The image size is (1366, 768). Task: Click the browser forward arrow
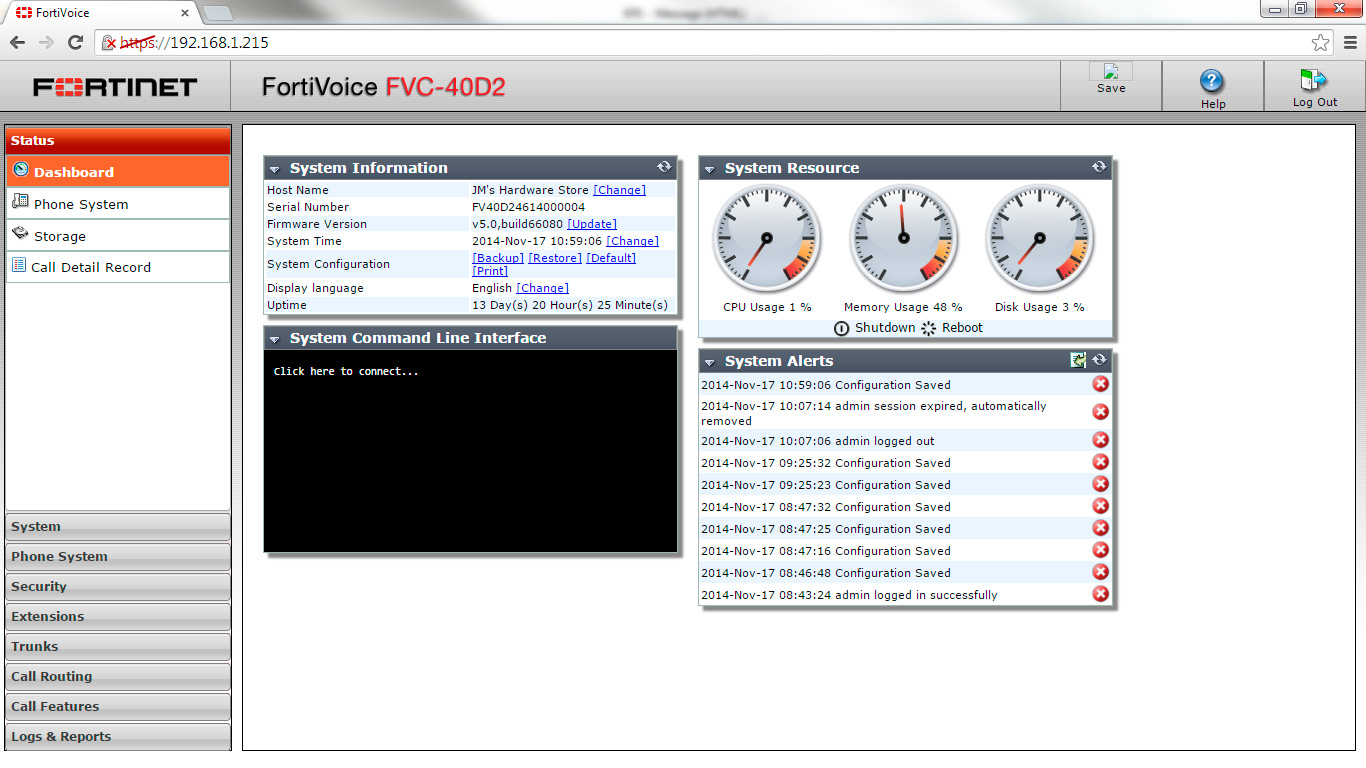[46, 42]
